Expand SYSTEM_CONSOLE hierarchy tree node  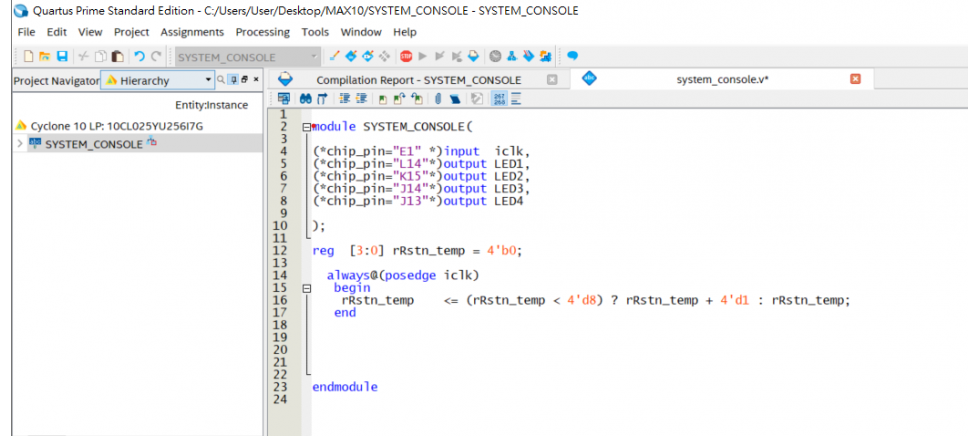[20, 144]
